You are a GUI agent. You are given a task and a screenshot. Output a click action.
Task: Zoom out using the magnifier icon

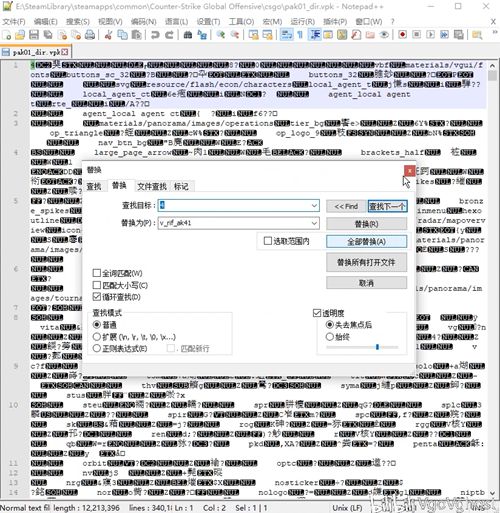[235, 35]
